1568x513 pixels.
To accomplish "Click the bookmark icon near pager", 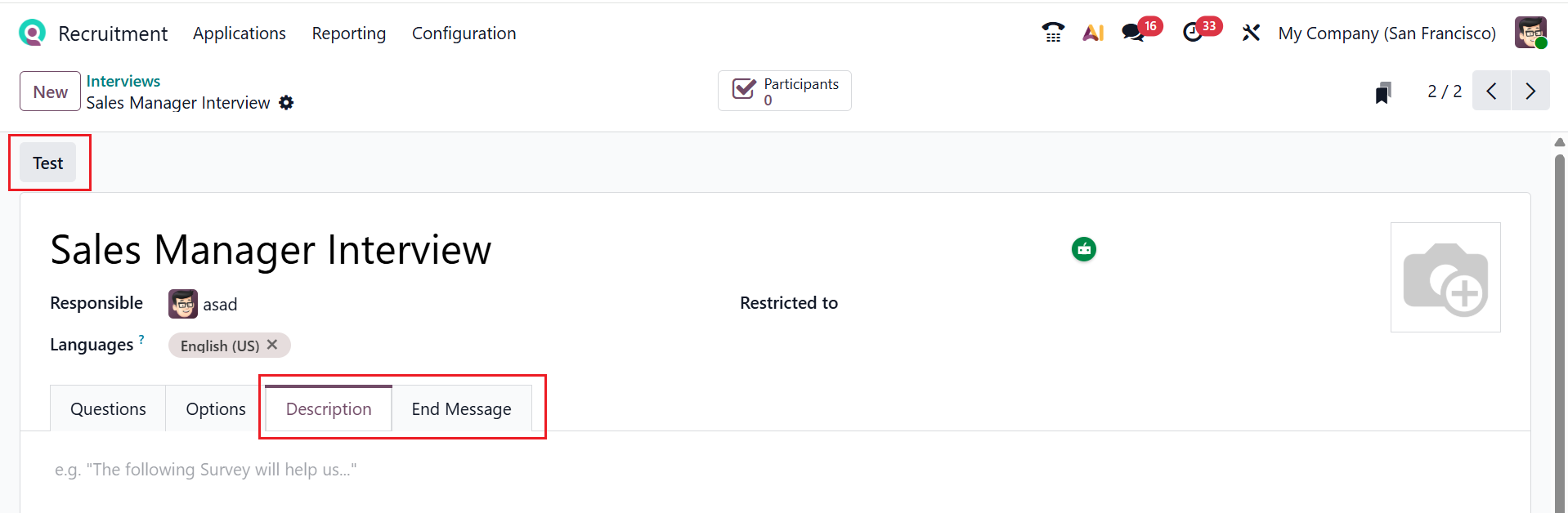I will click(x=1383, y=92).
